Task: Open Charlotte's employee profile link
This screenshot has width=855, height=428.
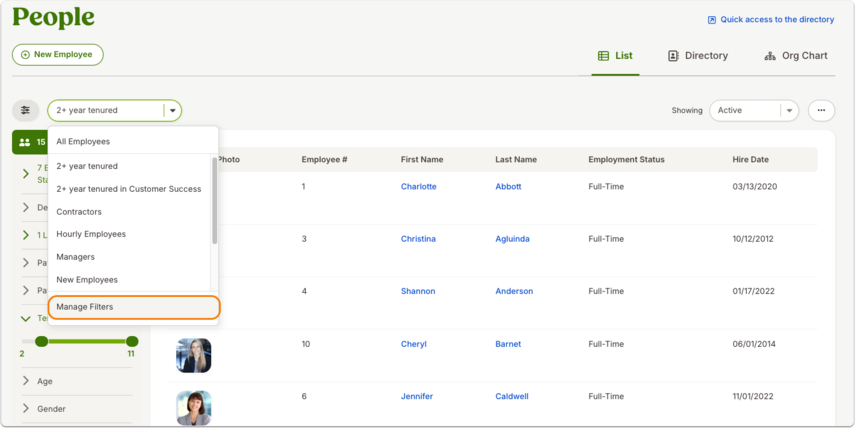Action: (418, 186)
